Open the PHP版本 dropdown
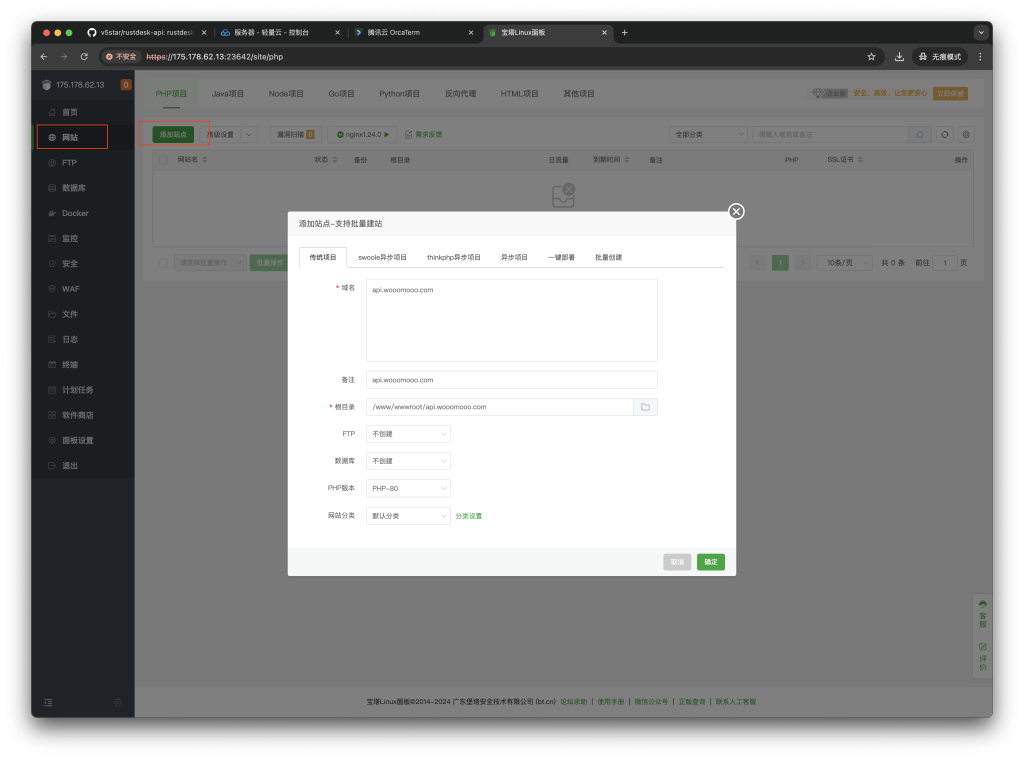 (408, 489)
